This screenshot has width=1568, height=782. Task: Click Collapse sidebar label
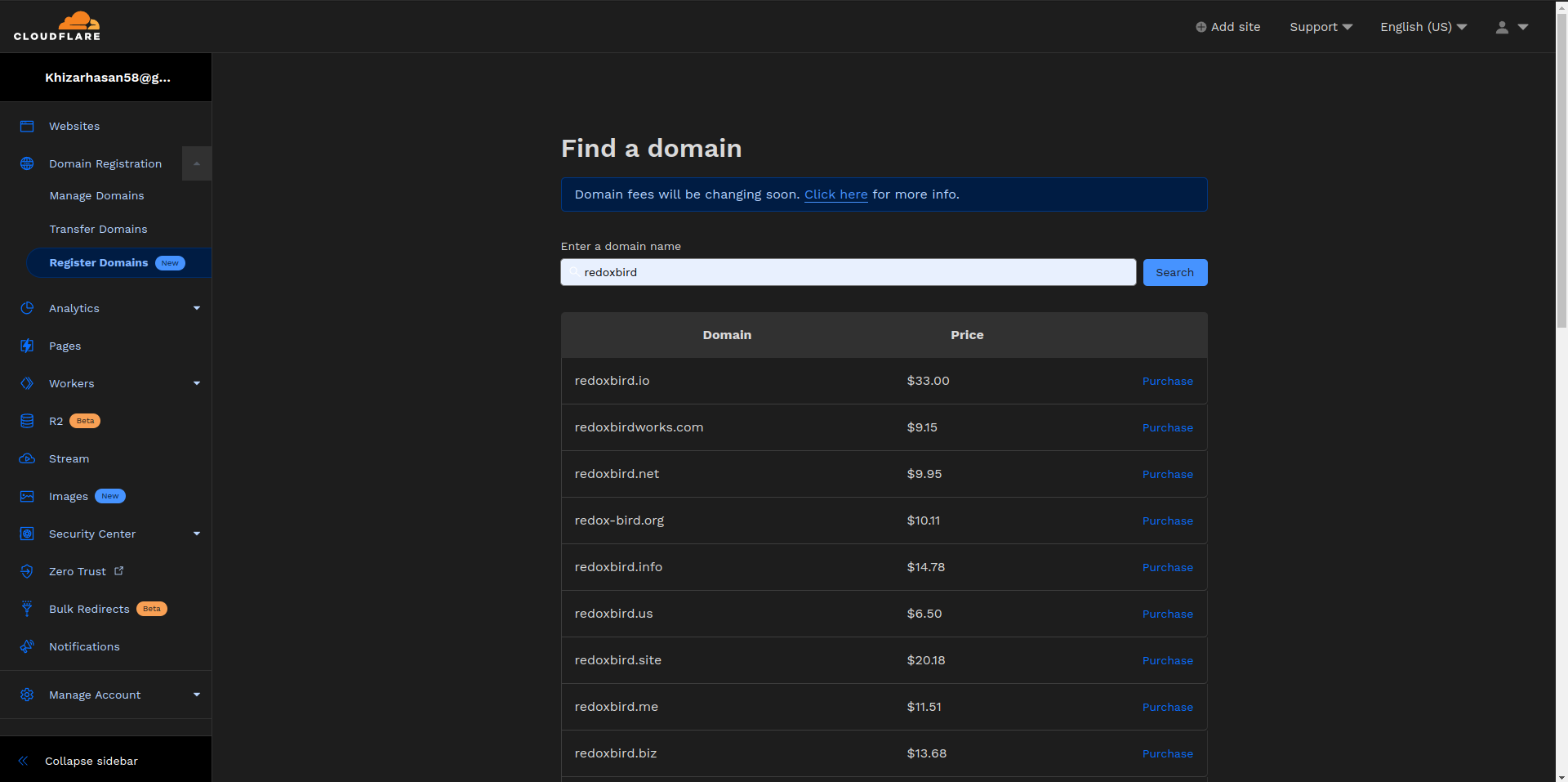tap(91, 761)
